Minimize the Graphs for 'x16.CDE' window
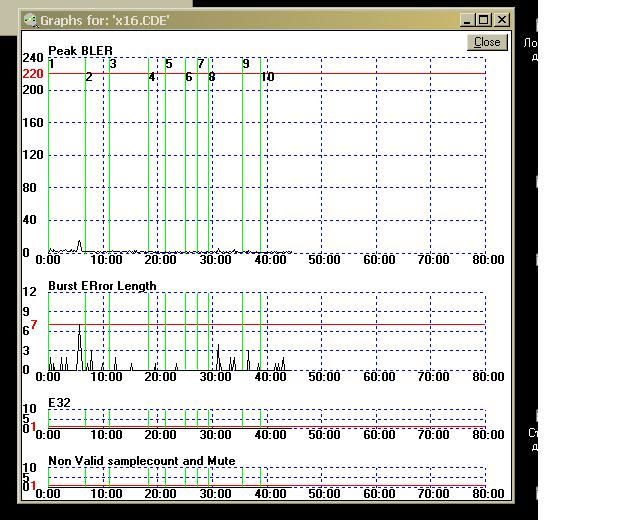The width and height of the screenshot is (640, 520). (x=468, y=20)
